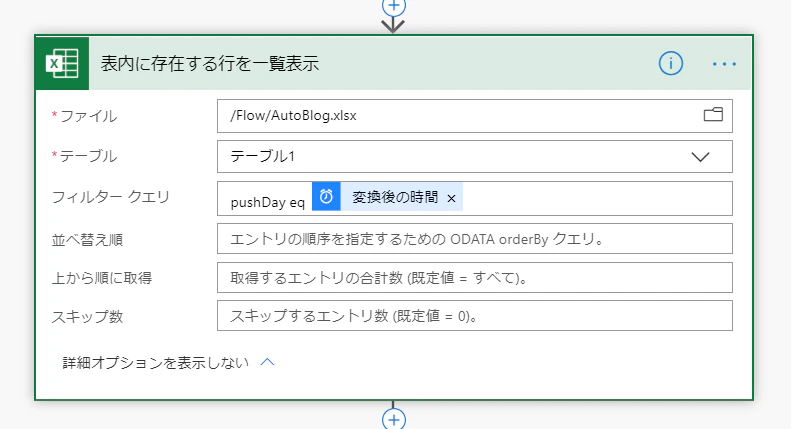Select the テーブル1 combo box value
Image resolution: width=791 pixels, height=429 pixels.
click(x=475, y=157)
